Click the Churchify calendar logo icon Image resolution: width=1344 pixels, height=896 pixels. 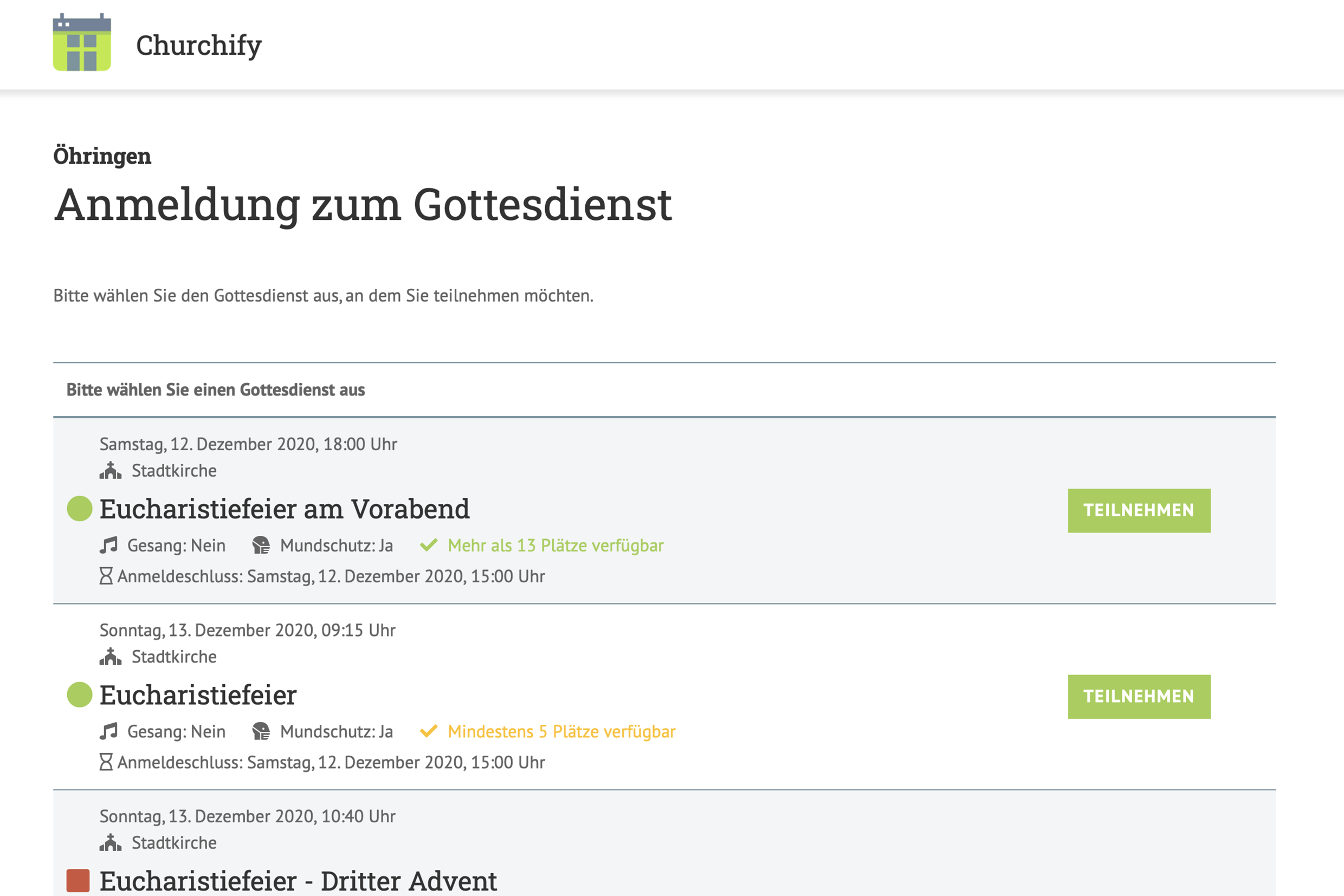point(82,43)
